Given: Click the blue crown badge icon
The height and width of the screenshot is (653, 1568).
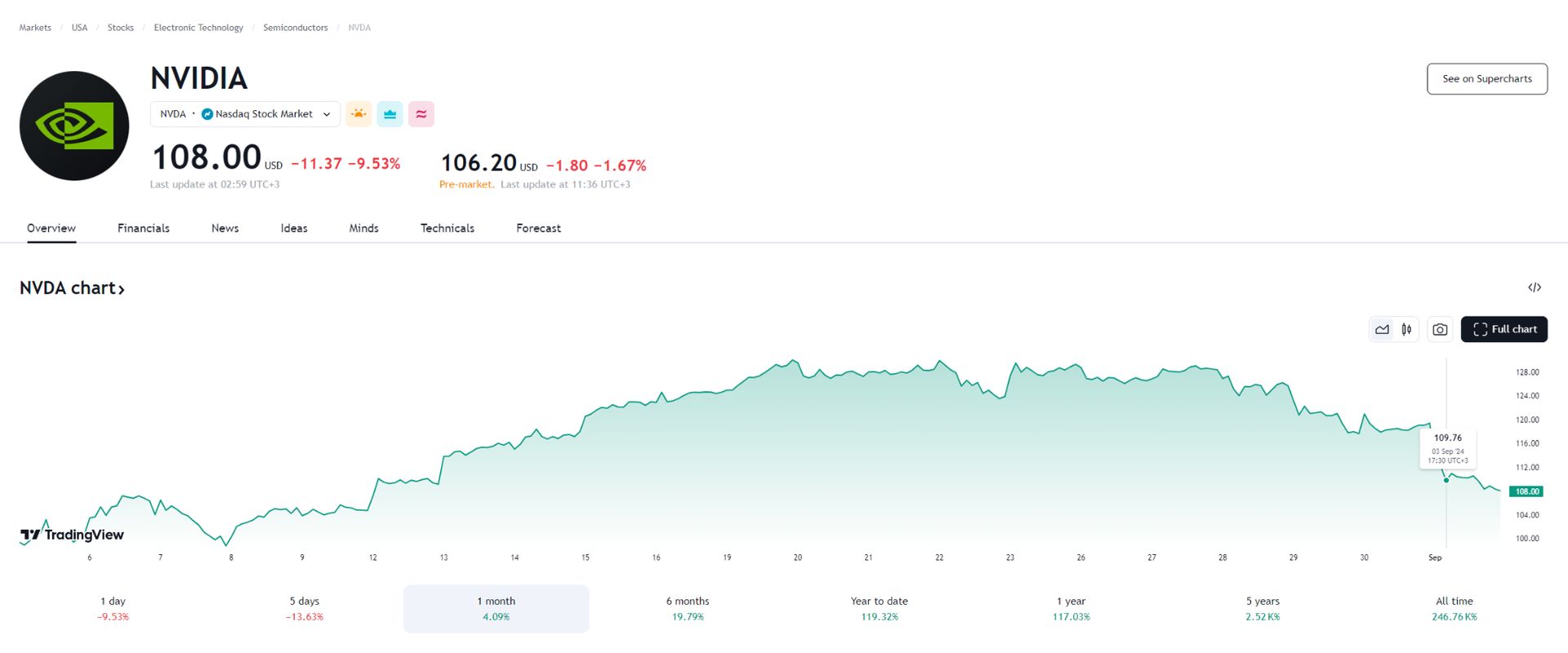Looking at the screenshot, I should pyautogui.click(x=390, y=114).
